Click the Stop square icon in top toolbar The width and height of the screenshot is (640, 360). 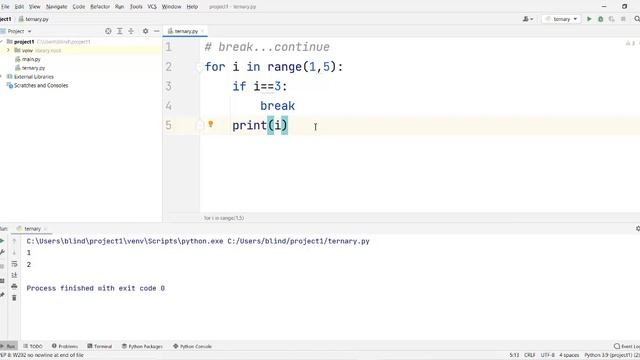tap(623, 19)
